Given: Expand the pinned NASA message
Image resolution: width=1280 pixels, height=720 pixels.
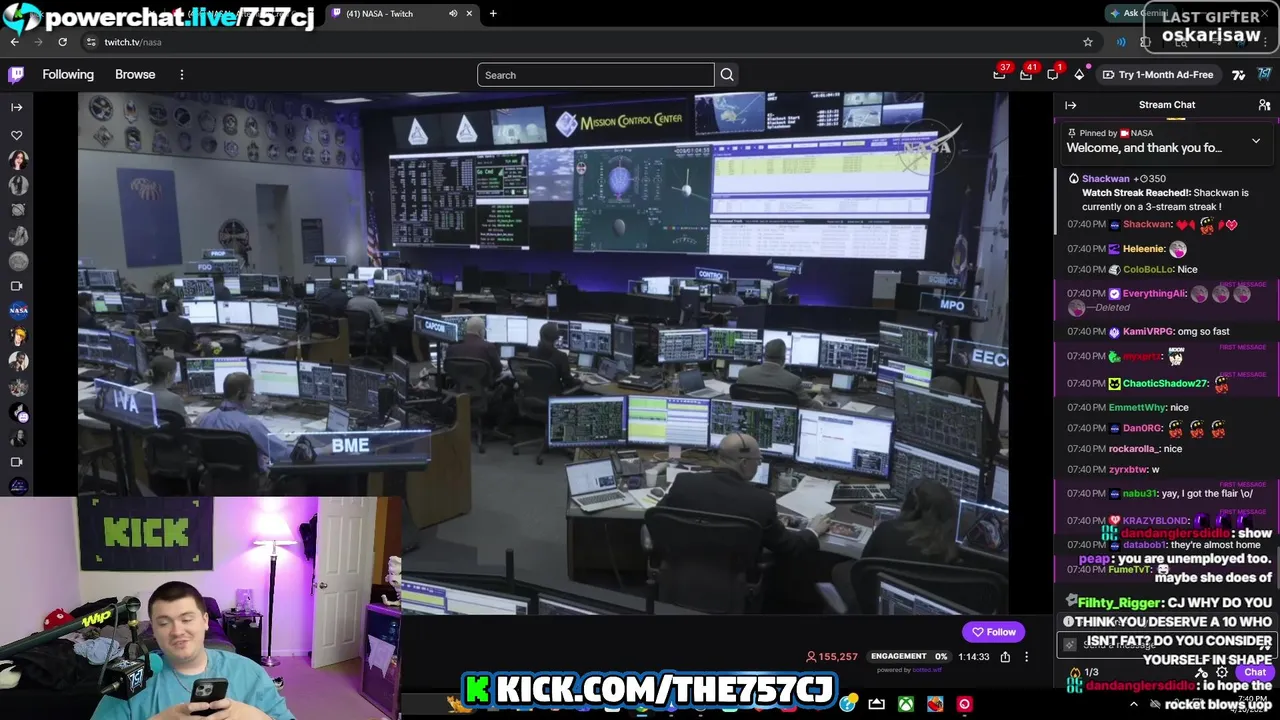Looking at the screenshot, I should coord(1256,141).
